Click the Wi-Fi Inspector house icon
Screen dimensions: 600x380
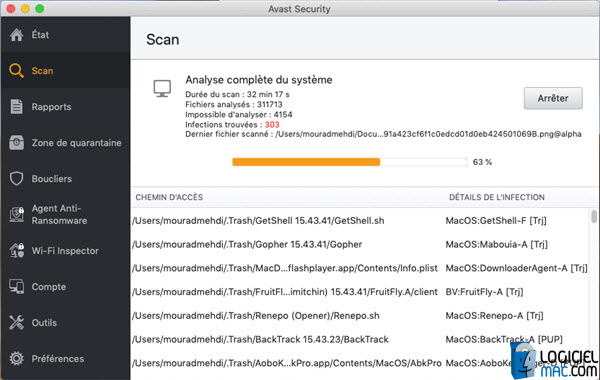16,251
